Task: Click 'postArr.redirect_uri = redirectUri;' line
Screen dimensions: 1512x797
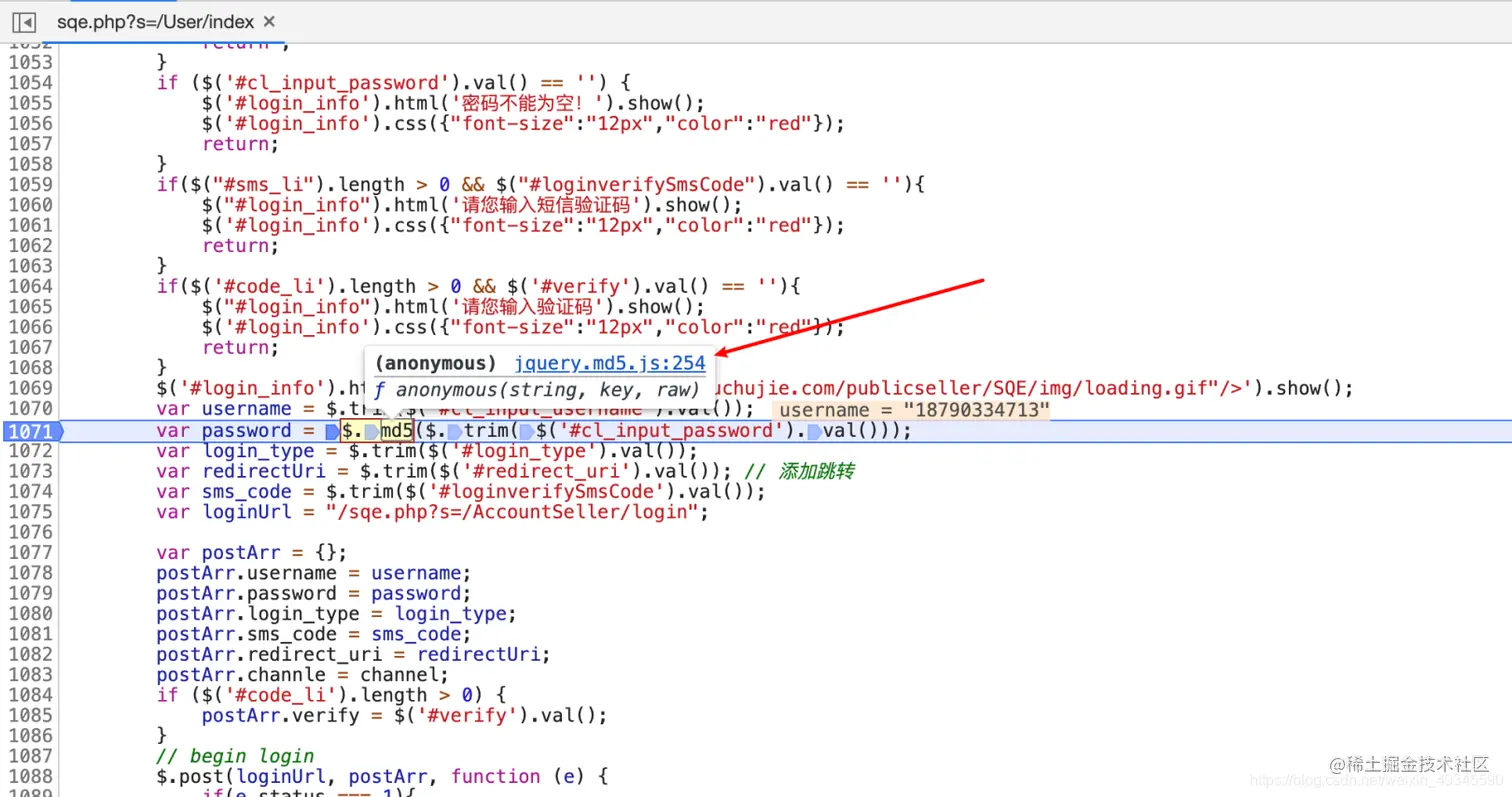Action: (x=354, y=655)
